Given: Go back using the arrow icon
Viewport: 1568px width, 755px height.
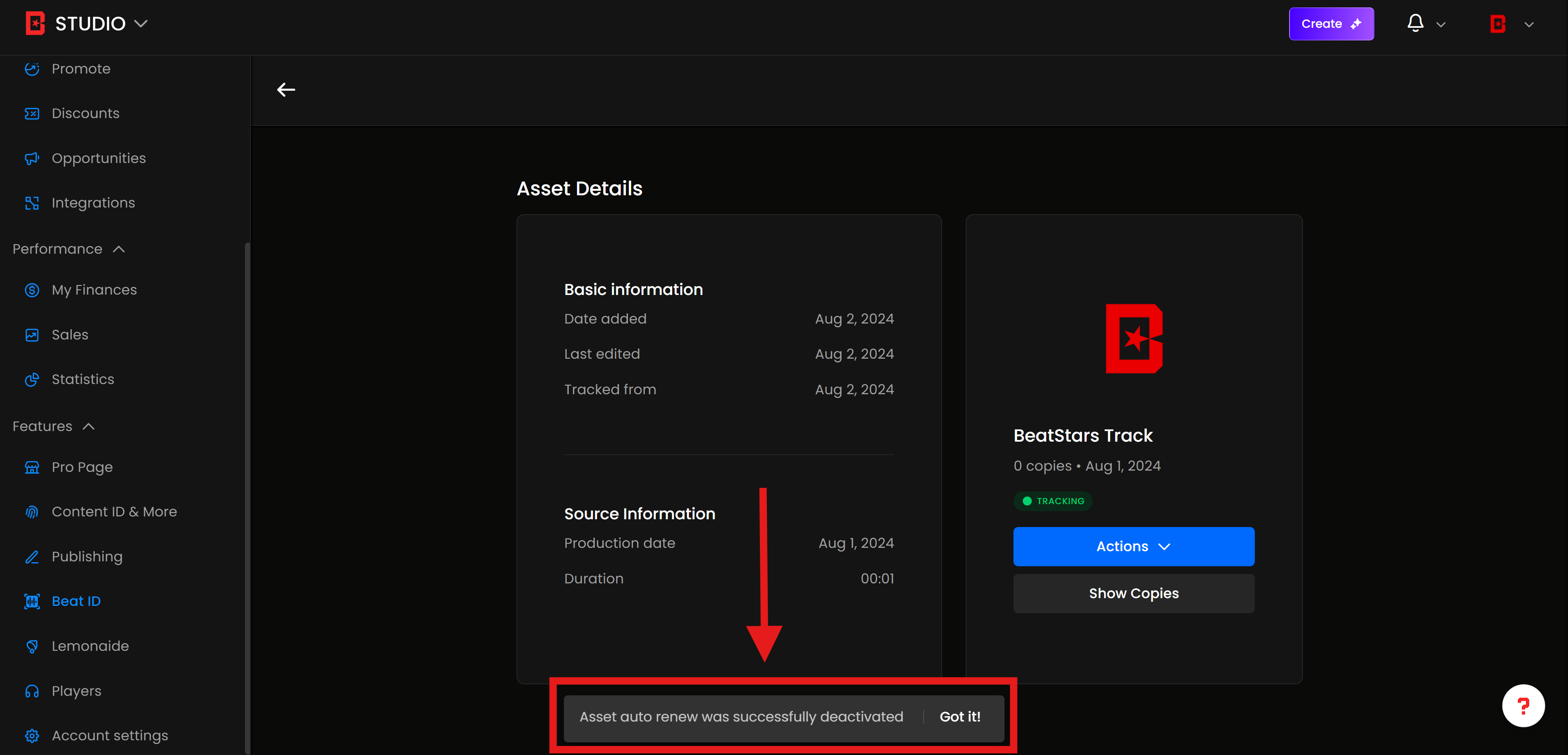Looking at the screenshot, I should [x=286, y=90].
